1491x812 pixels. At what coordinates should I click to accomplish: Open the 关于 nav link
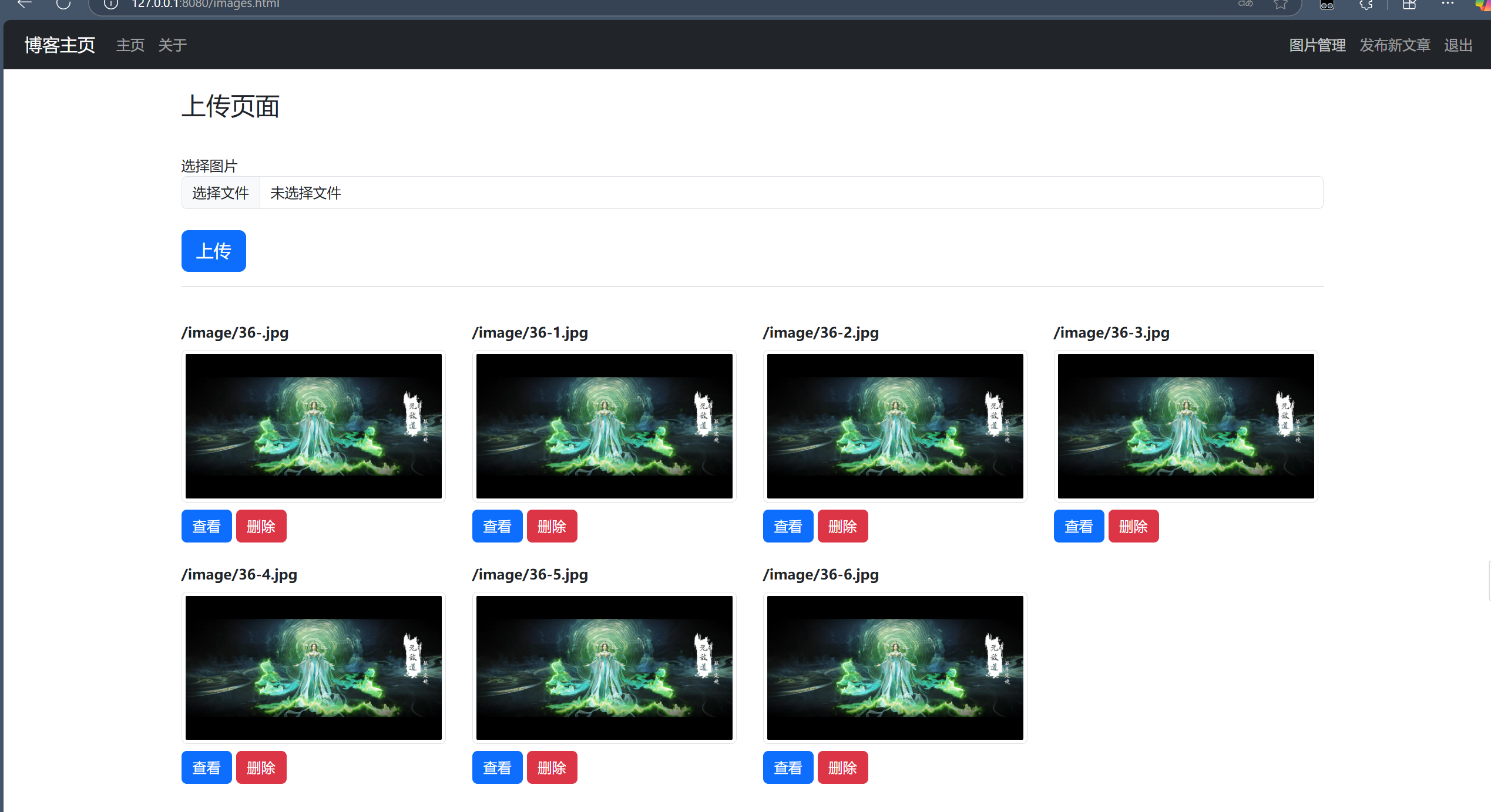click(172, 45)
